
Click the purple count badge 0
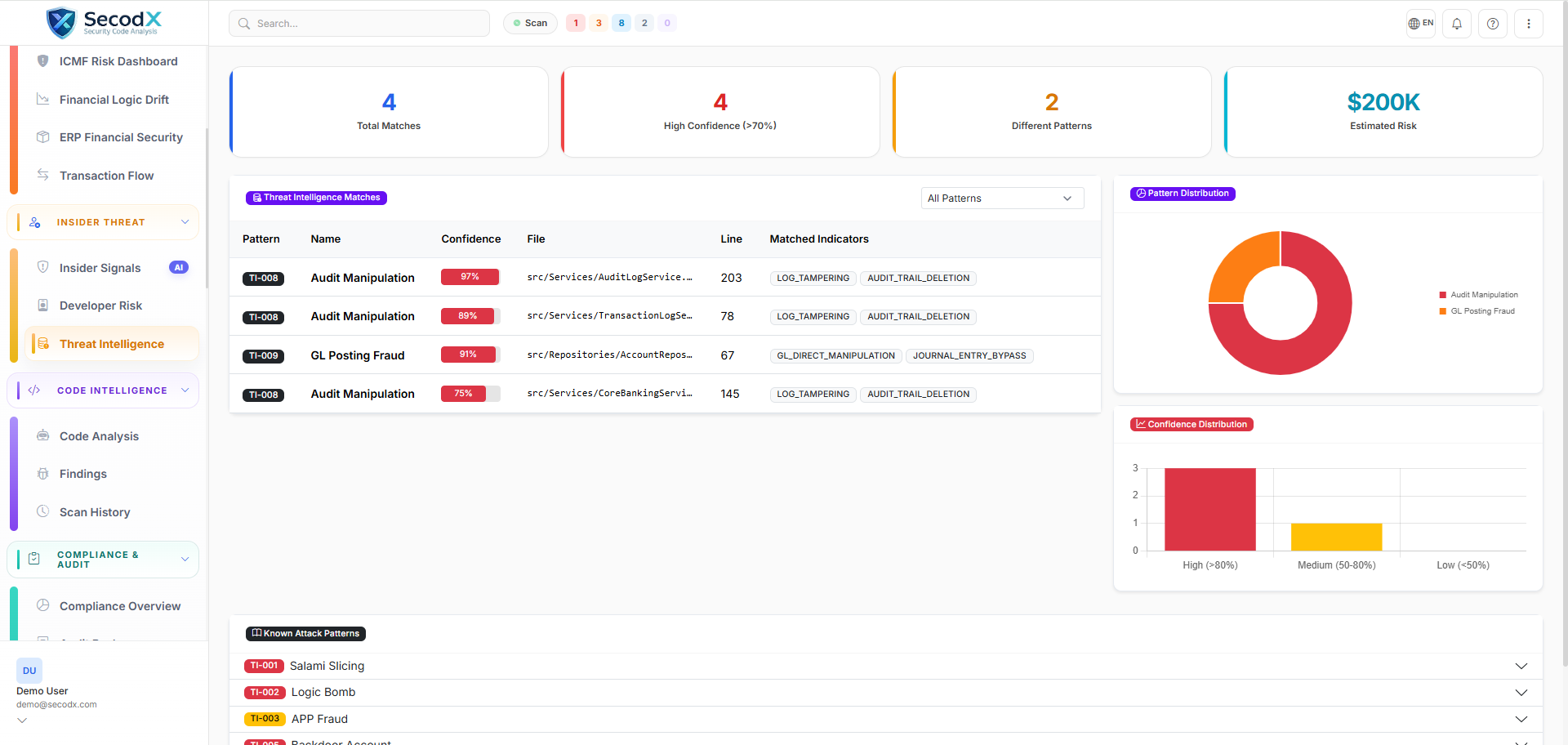pyautogui.click(x=667, y=23)
